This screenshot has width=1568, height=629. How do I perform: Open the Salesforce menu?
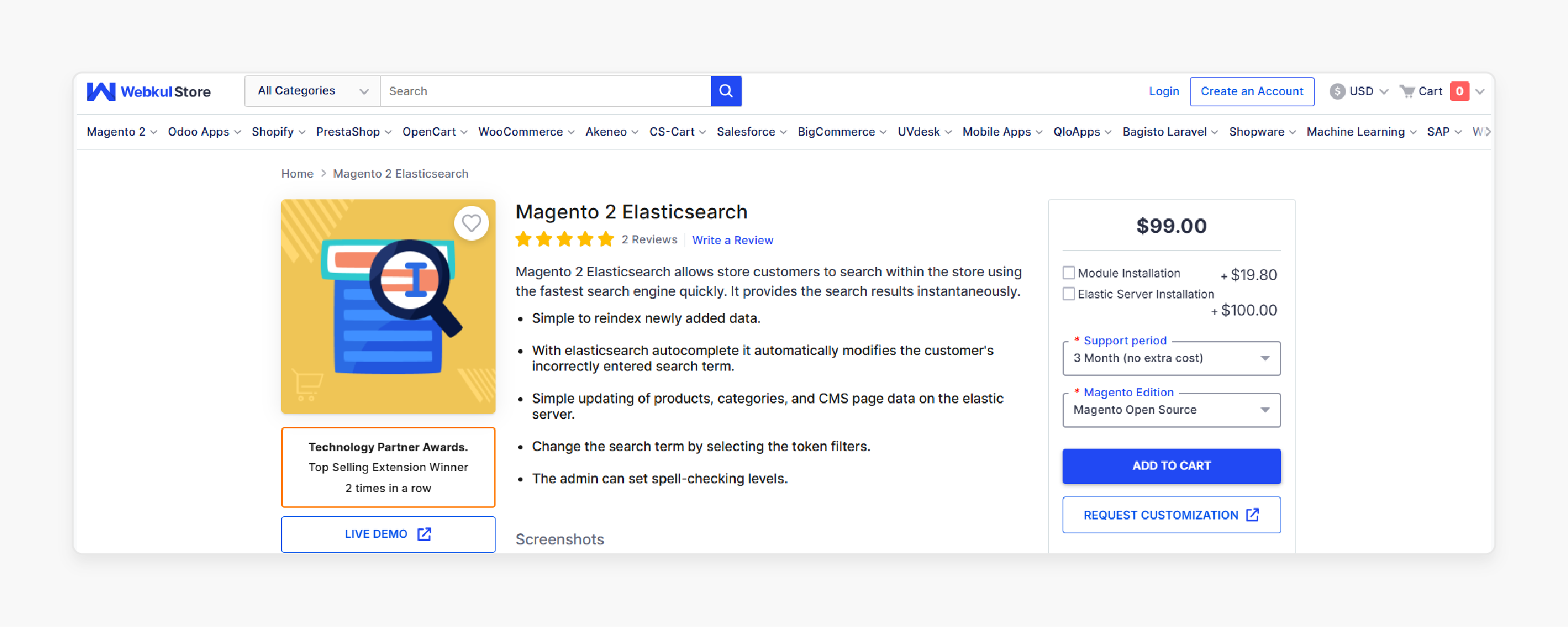(x=752, y=132)
